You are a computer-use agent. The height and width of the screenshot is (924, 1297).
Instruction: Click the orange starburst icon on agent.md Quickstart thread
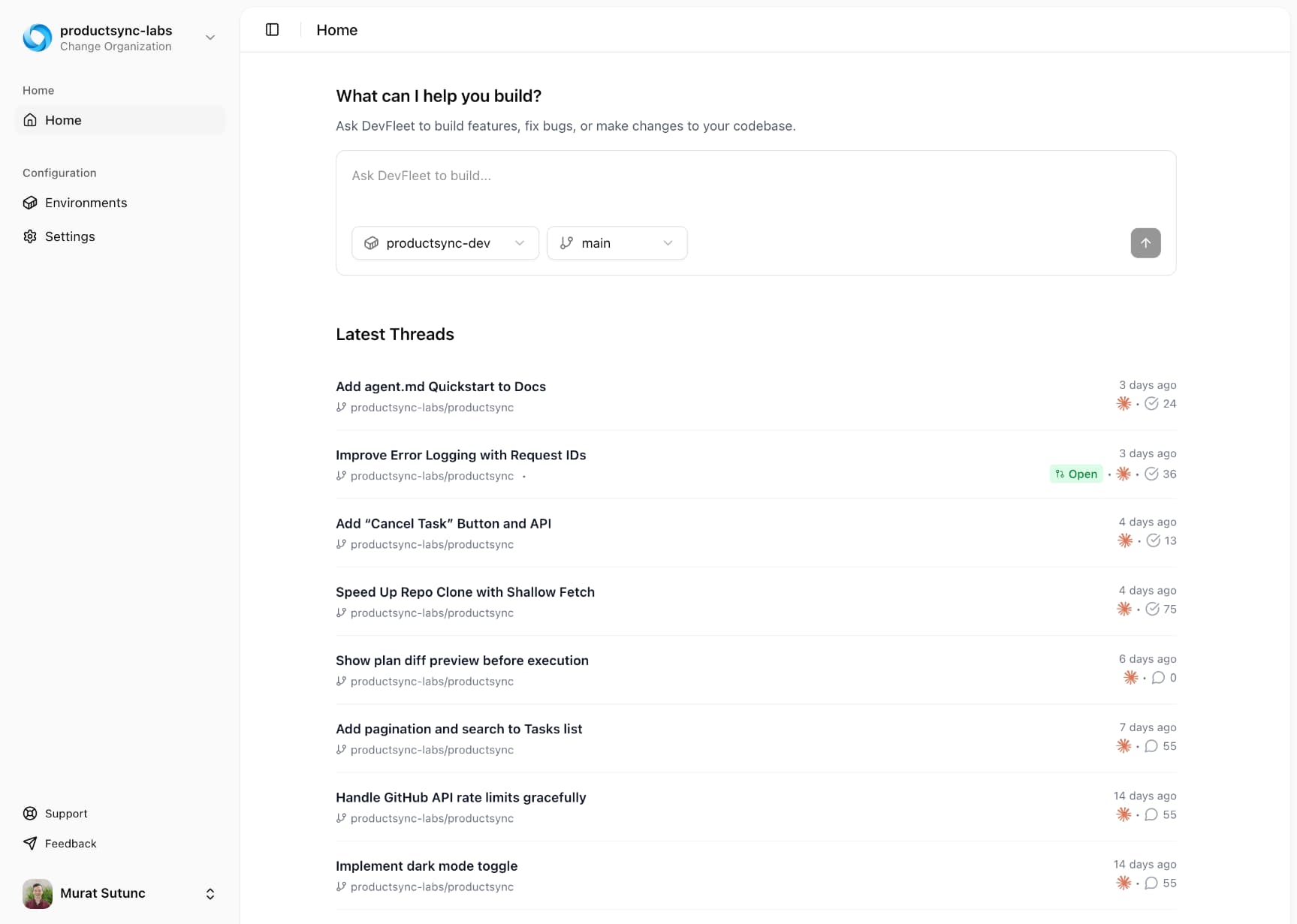tap(1124, 404)
